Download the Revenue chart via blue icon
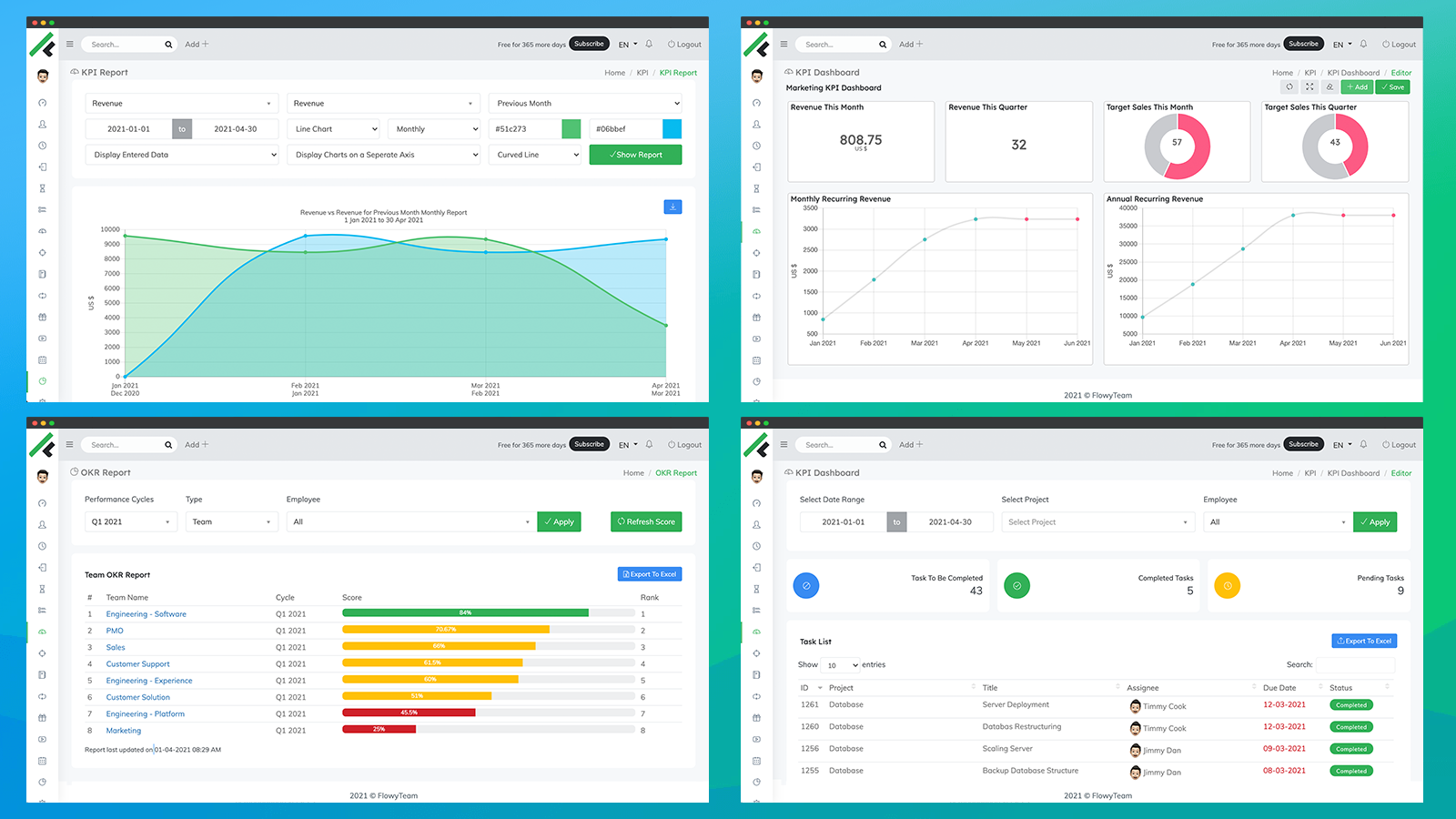1456x819 pixels. pyautogui.click(x=672, y=207)
